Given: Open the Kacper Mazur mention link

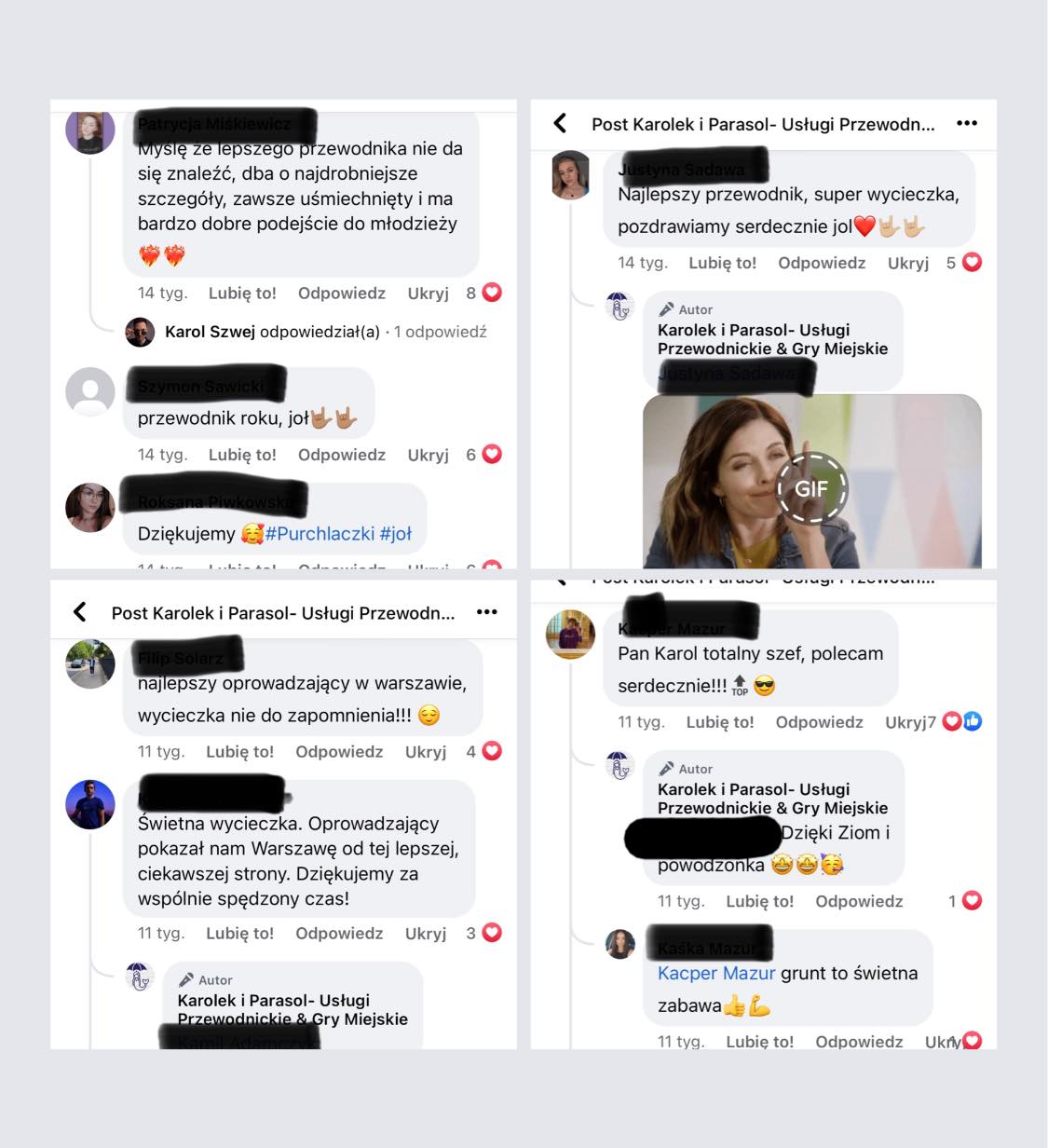Looking at the screenshot, I should pyautogui.click(x=716, y=973).
